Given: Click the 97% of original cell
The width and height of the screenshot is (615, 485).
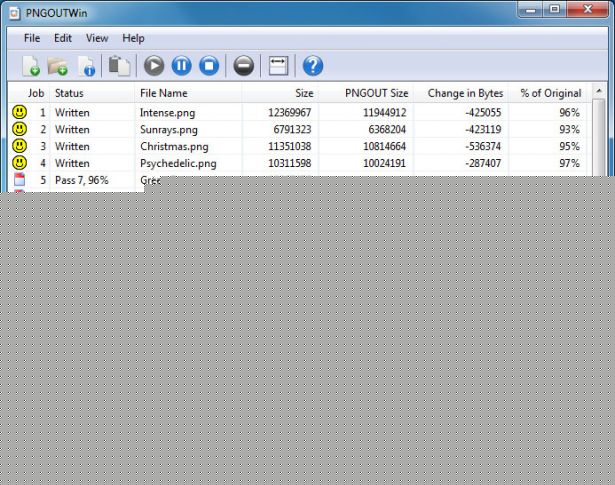Looking at the screenshot, I should click(570, 163).
